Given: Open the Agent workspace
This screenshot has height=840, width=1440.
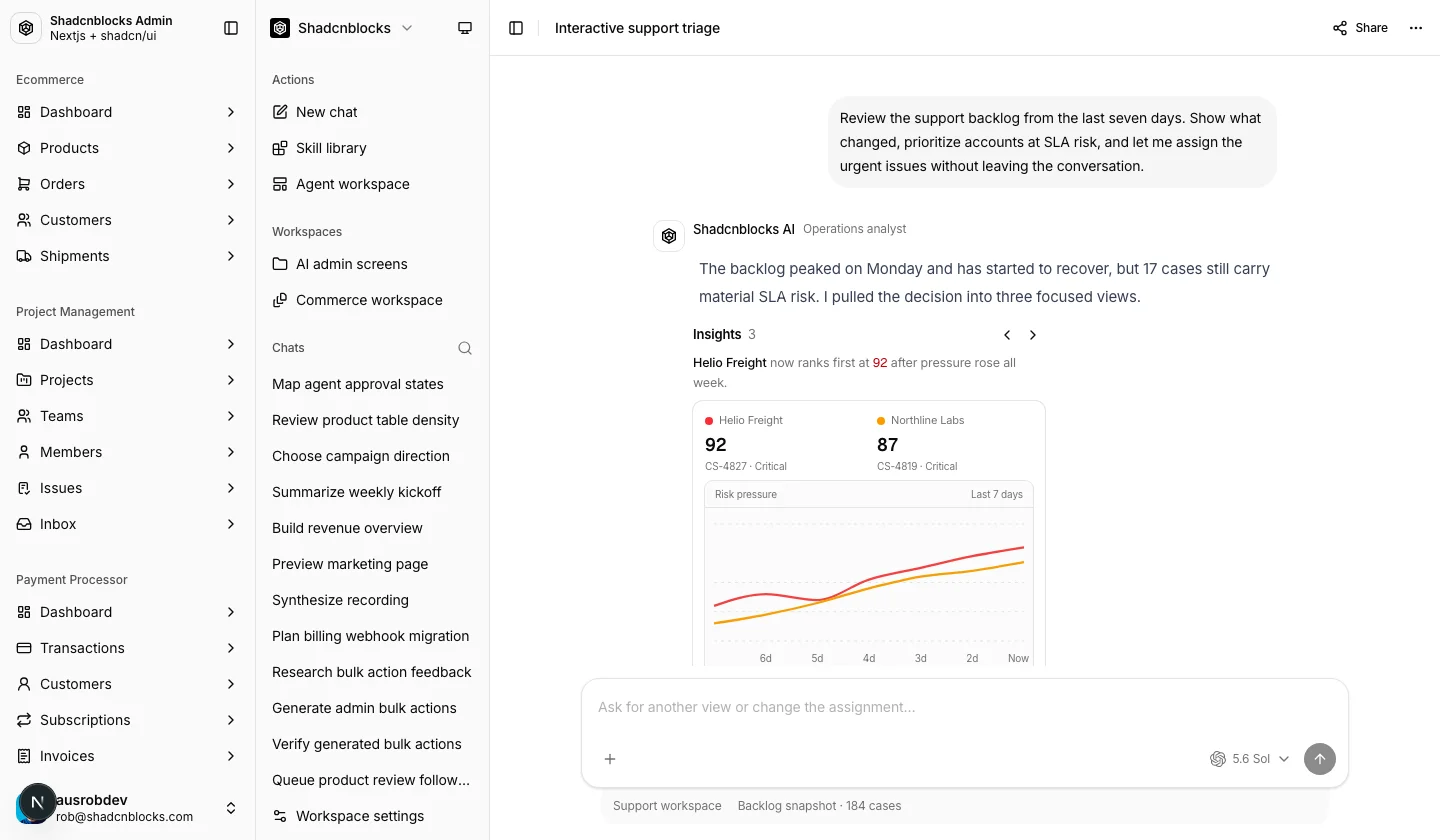Looking at the screenshot, I should [372, 184].
